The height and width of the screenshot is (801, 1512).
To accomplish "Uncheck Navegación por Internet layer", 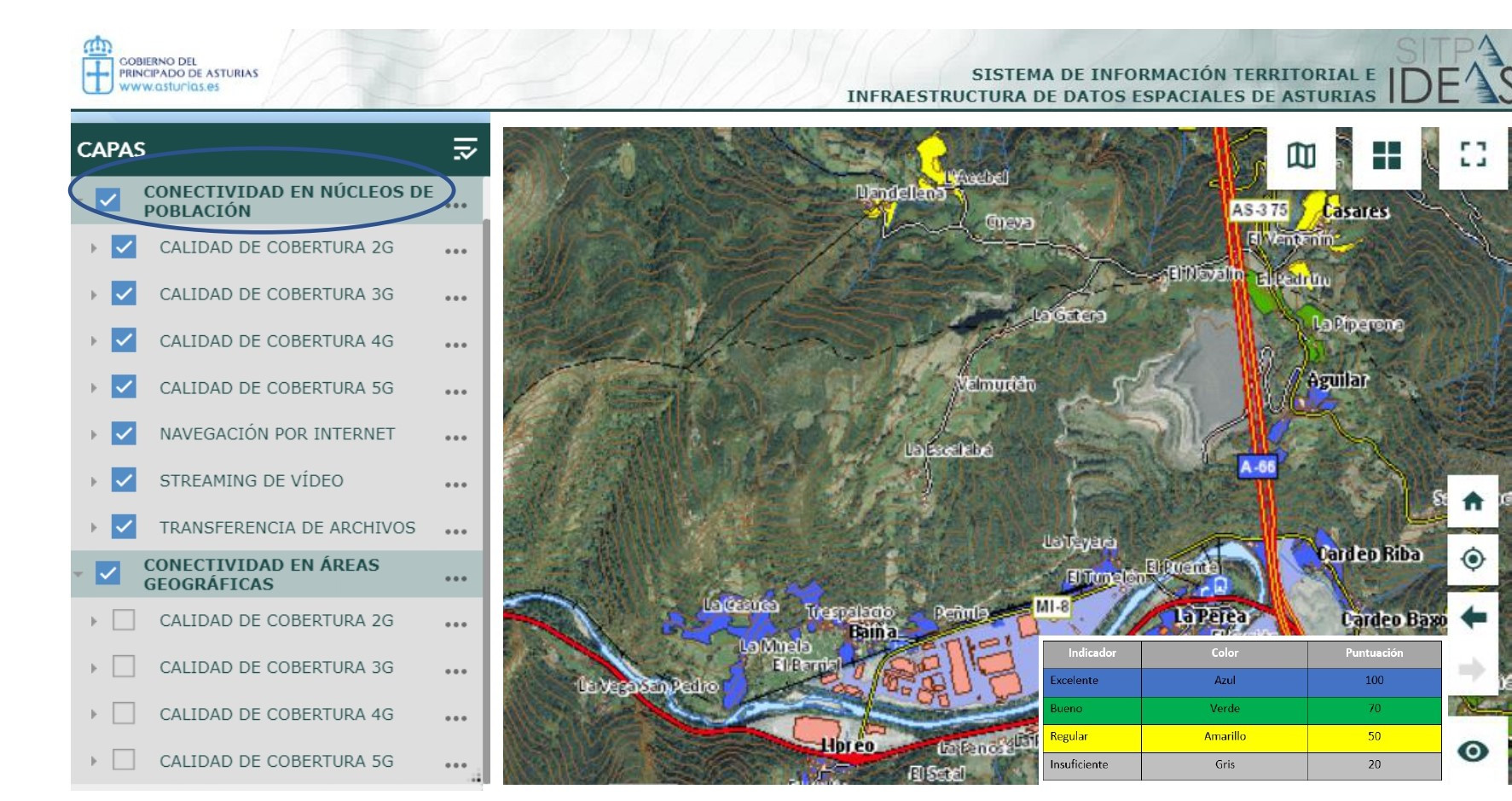I will 125,433.
